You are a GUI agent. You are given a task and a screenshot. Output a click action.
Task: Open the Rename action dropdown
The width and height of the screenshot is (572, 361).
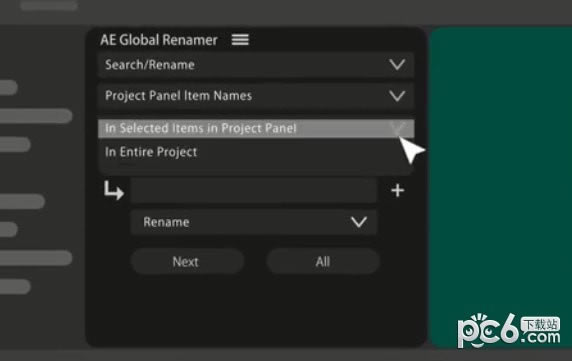[254, 222]
